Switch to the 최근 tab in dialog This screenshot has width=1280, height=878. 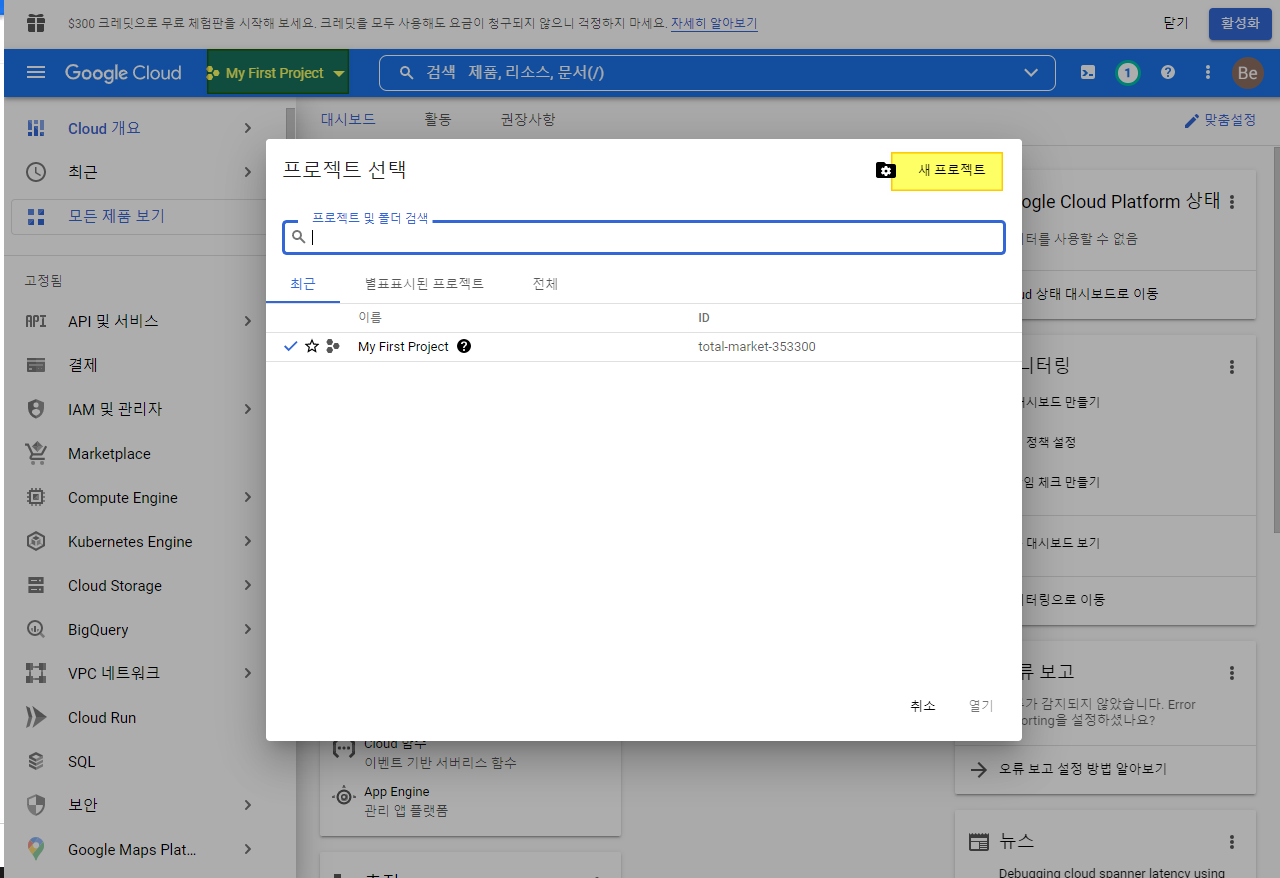(x=303, y=284)
